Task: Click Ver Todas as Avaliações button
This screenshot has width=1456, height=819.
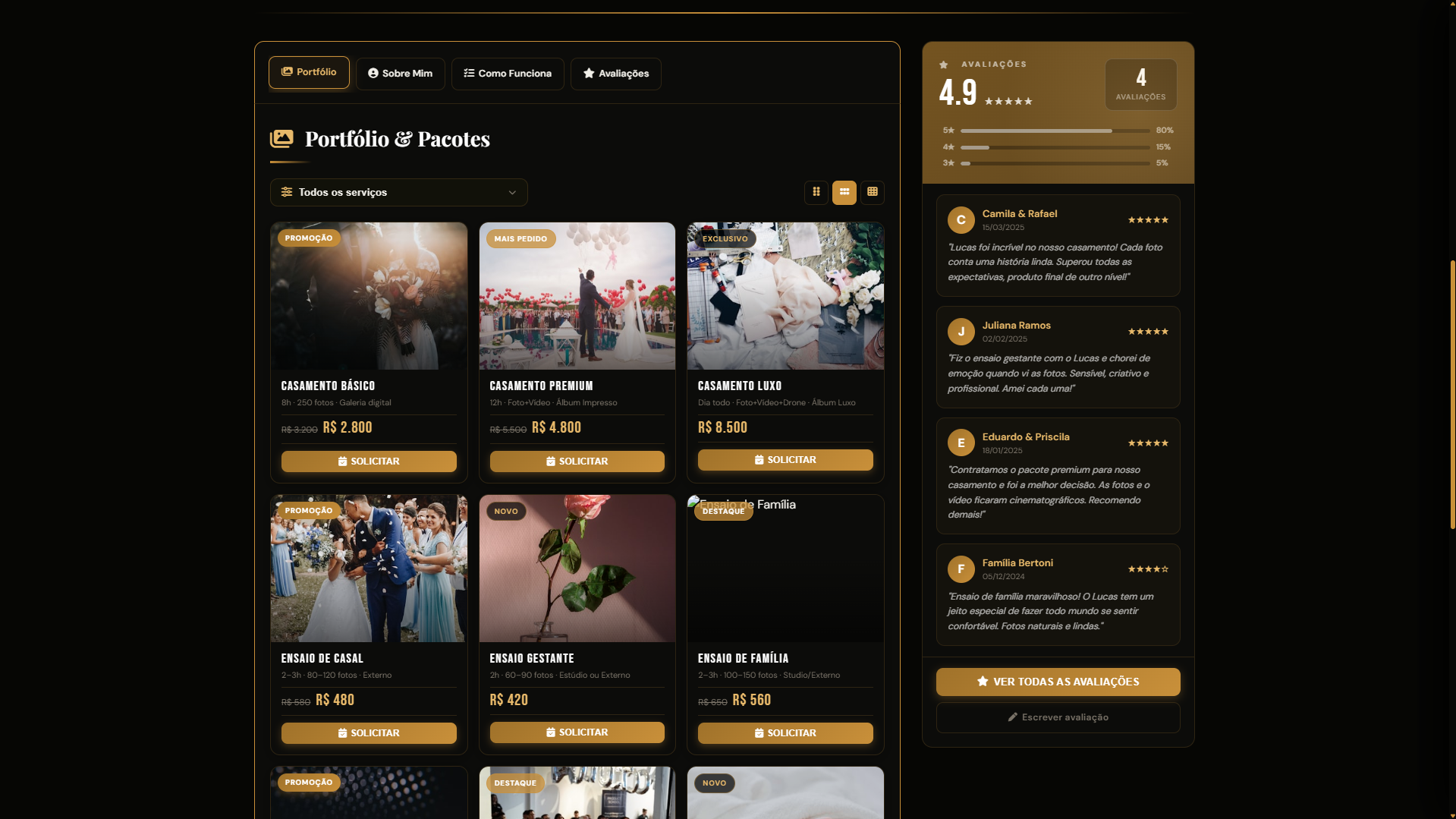Action: 1058,682
